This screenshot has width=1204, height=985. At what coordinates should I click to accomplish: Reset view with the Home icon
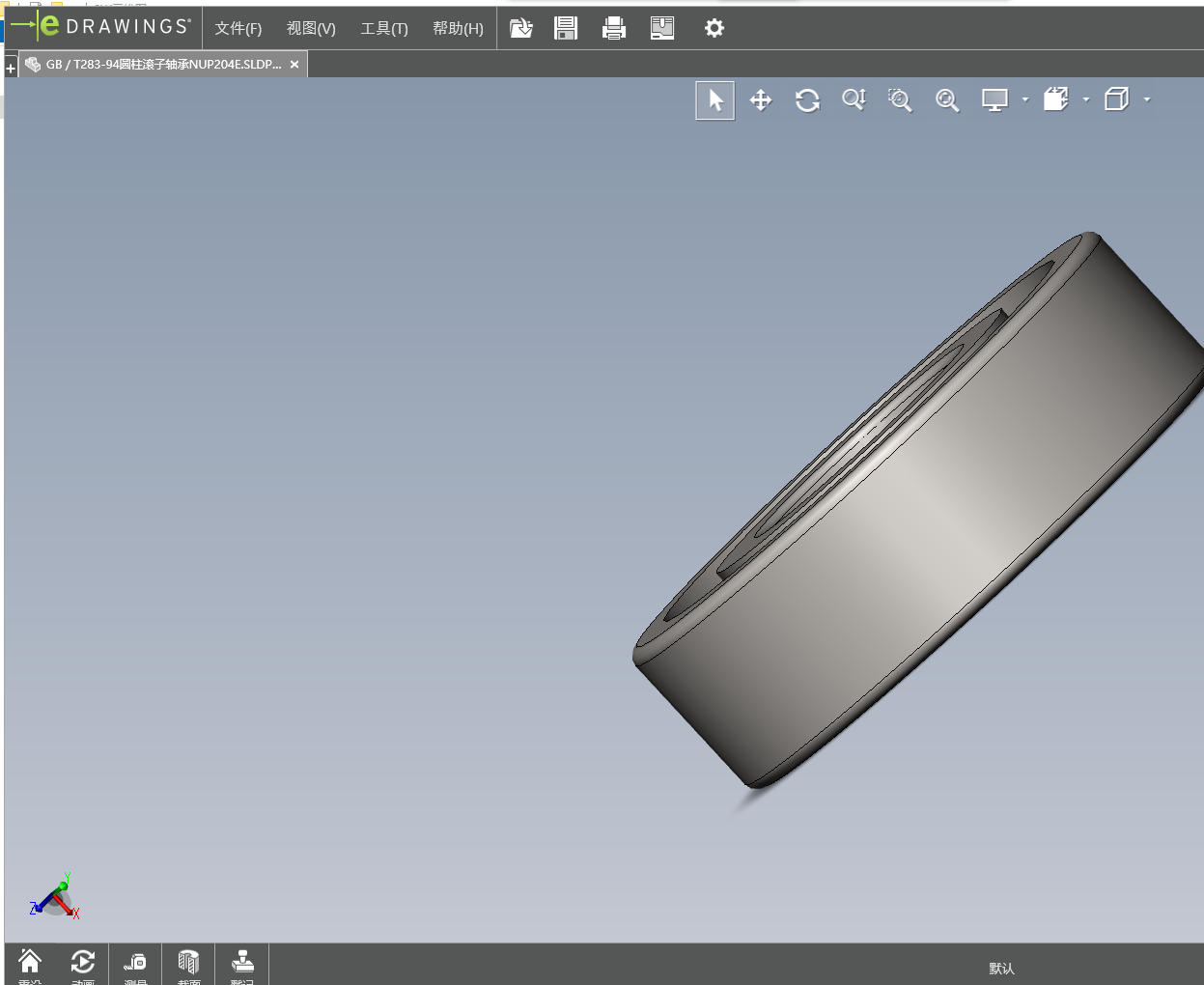pos(30,964)
